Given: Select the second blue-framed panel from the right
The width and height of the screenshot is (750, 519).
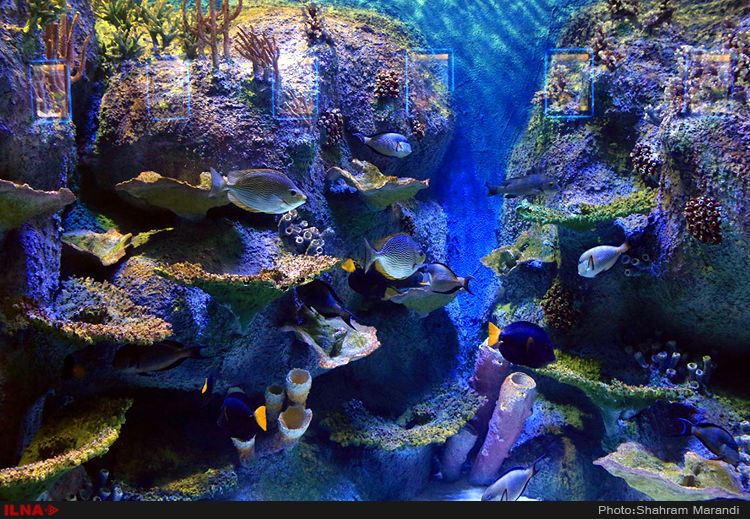Looking at the screenshot, I should (x=569, y=82).
